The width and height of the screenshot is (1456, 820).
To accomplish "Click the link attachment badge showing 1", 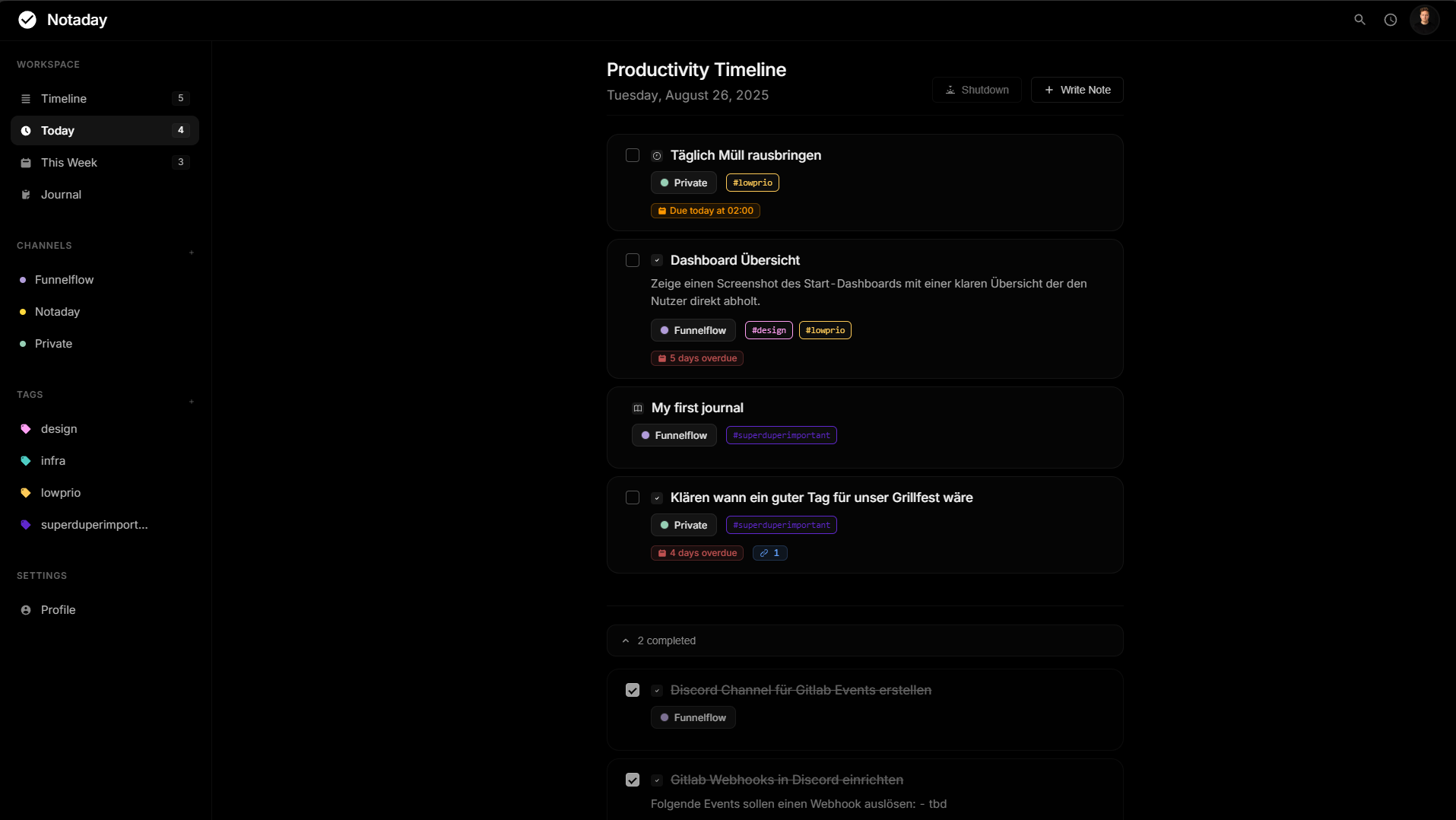I will point(769,553).
